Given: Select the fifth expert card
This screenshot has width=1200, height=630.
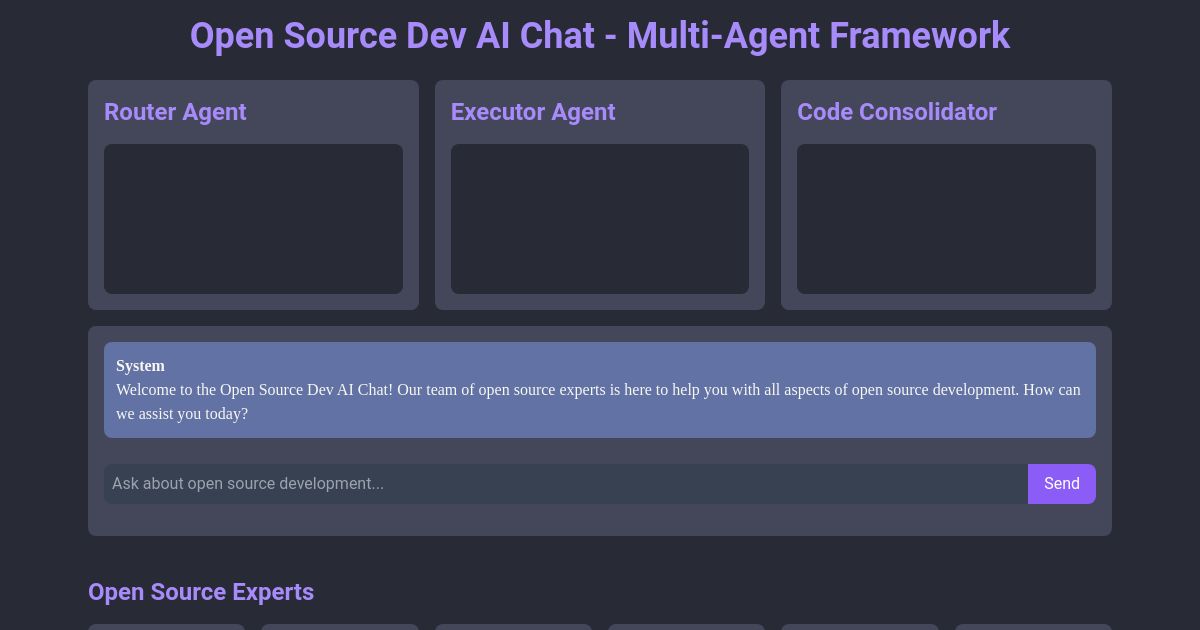Looking at the screenshot, I should point(860,628).
